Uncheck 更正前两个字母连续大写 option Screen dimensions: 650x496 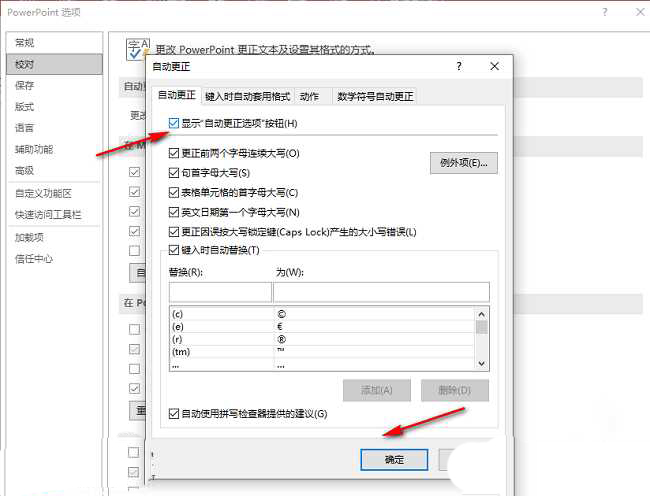(175, 154)
